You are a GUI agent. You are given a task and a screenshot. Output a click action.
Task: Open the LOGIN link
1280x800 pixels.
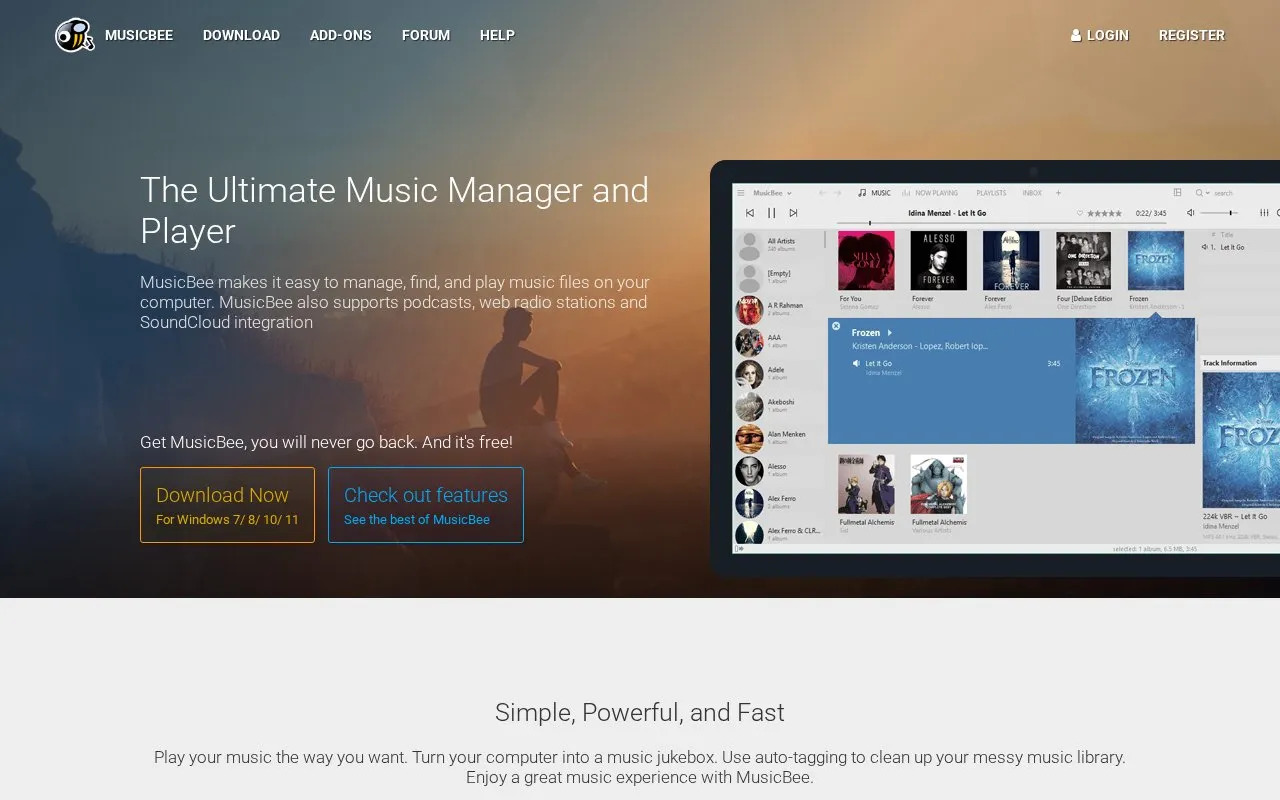pos(1100,35)
